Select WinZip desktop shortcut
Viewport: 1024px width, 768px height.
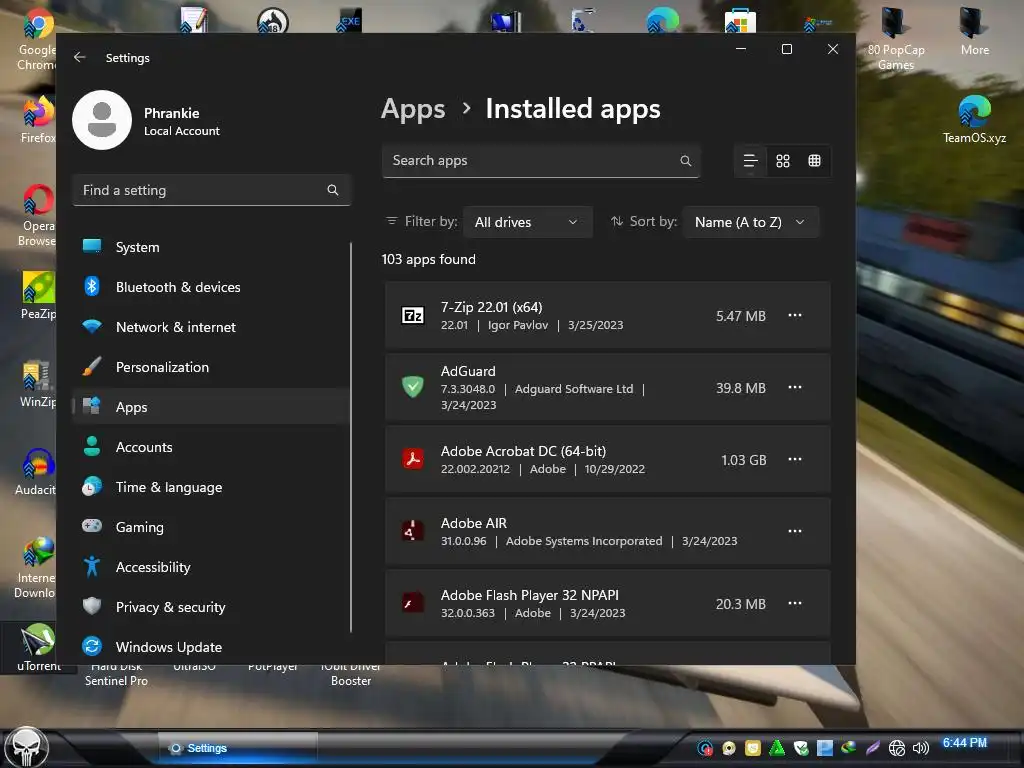click(37, 384)
